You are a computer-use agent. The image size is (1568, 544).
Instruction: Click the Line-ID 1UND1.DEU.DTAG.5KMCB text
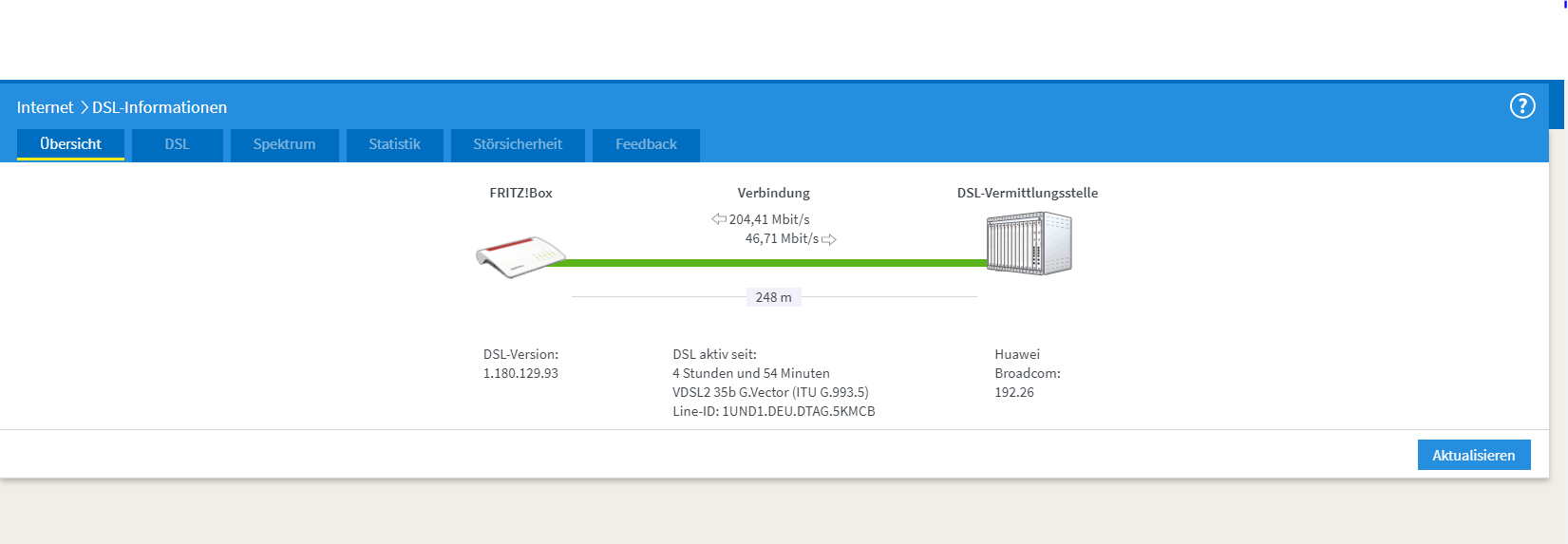coord(774,411)
